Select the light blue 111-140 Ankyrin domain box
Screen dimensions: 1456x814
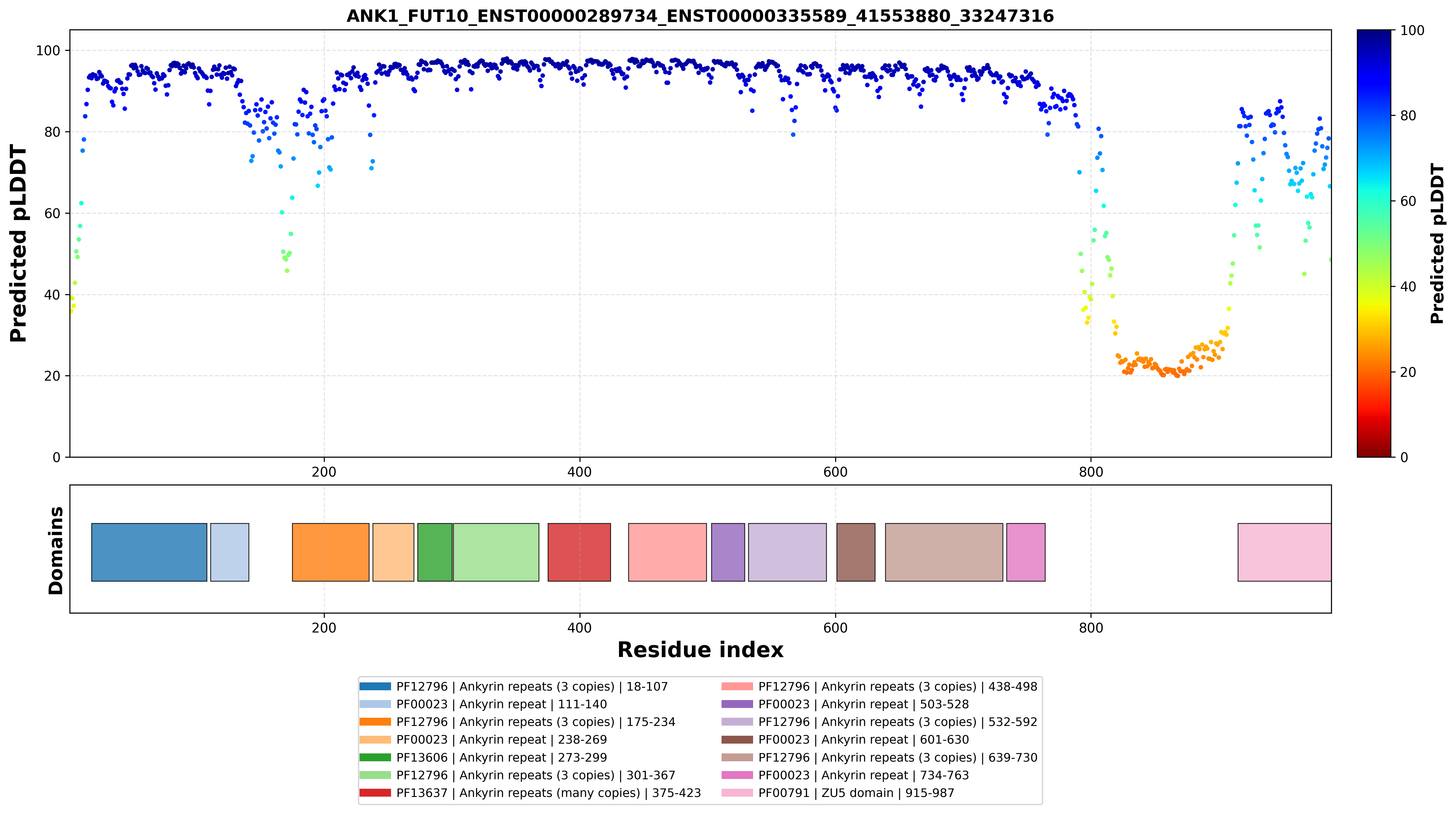pyautogui.click(x=229, y=552)
